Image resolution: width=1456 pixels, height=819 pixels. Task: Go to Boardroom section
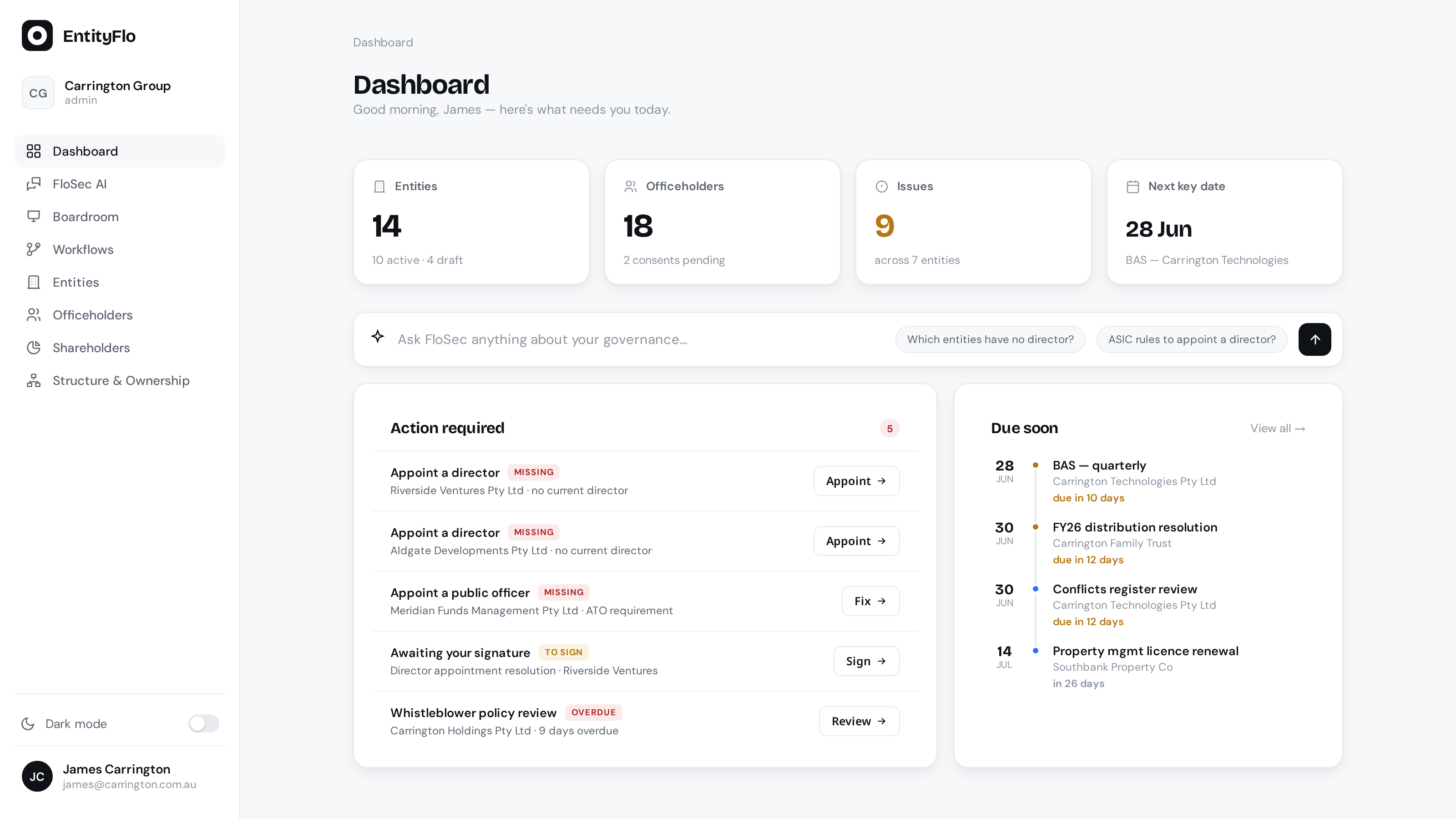coord(120,217)
